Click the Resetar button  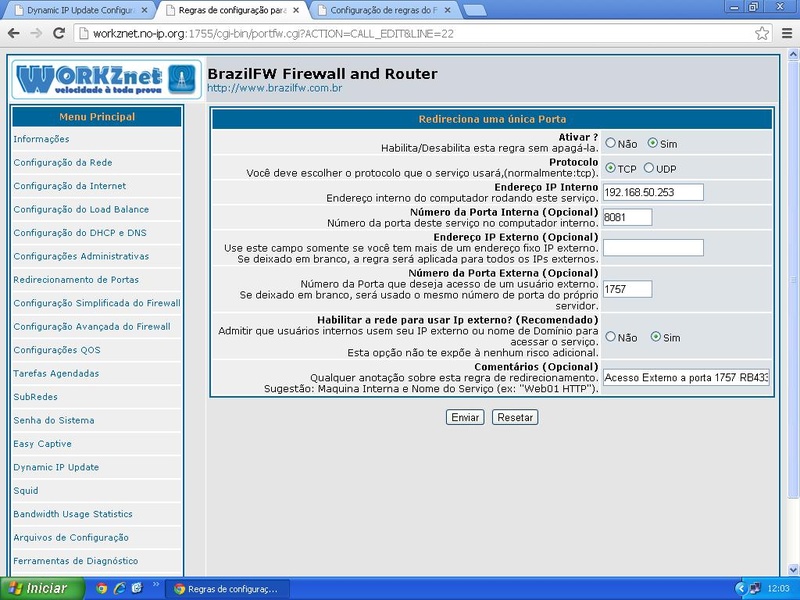click(515, 417)
